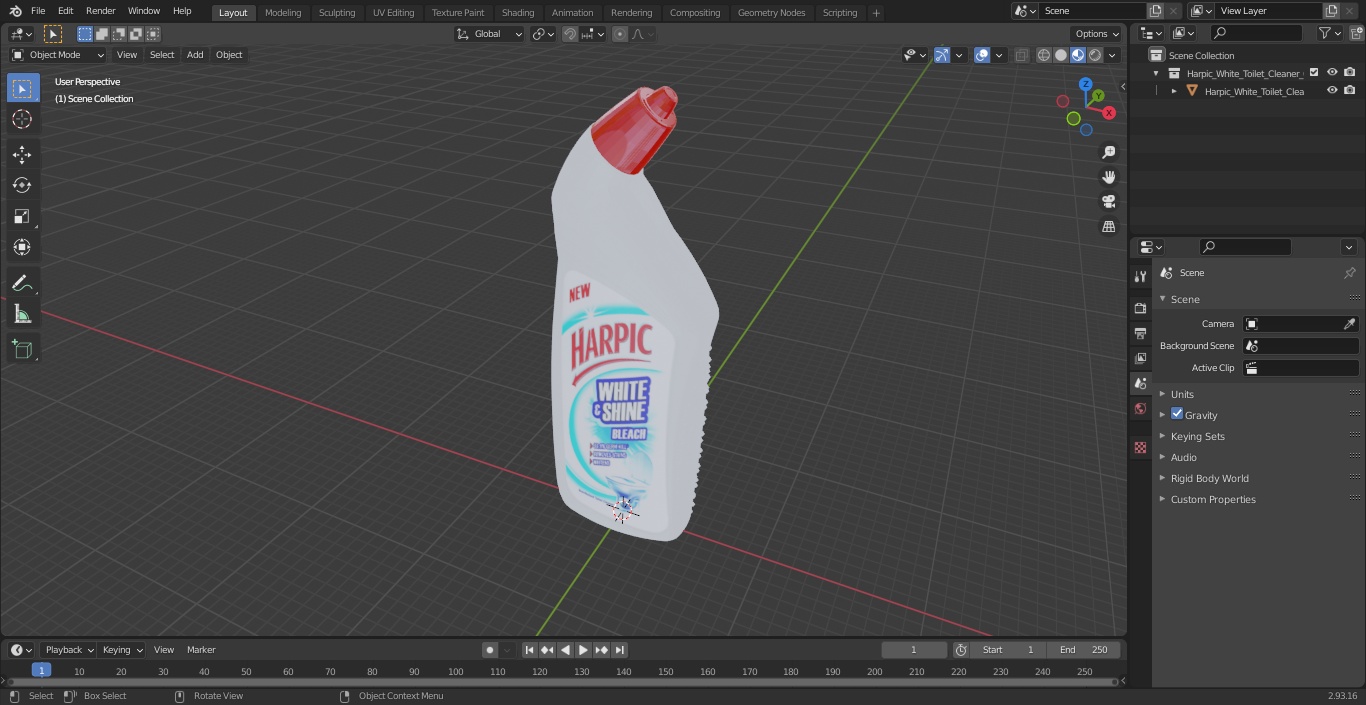Open the Marker menu in timeline

point(201,650)
